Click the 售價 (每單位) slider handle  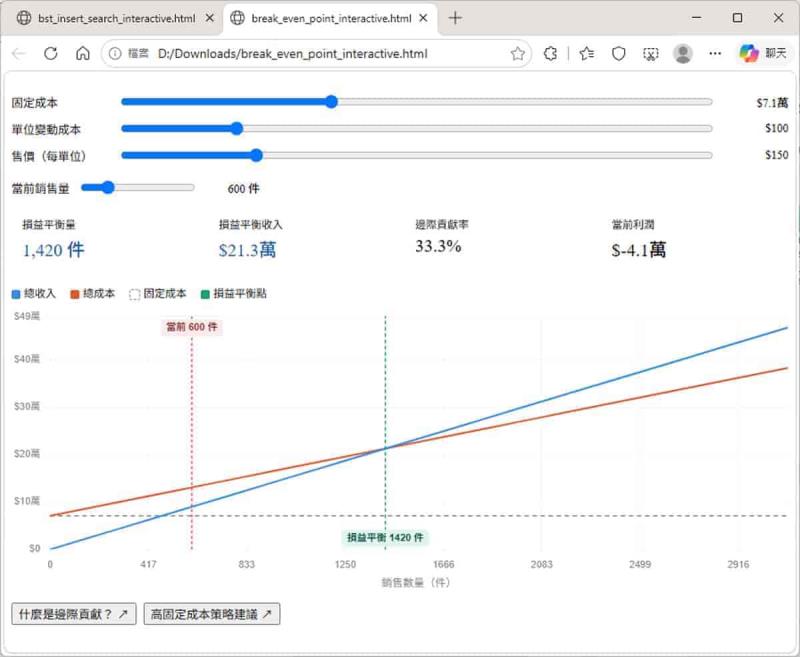[x=256, y=155]
